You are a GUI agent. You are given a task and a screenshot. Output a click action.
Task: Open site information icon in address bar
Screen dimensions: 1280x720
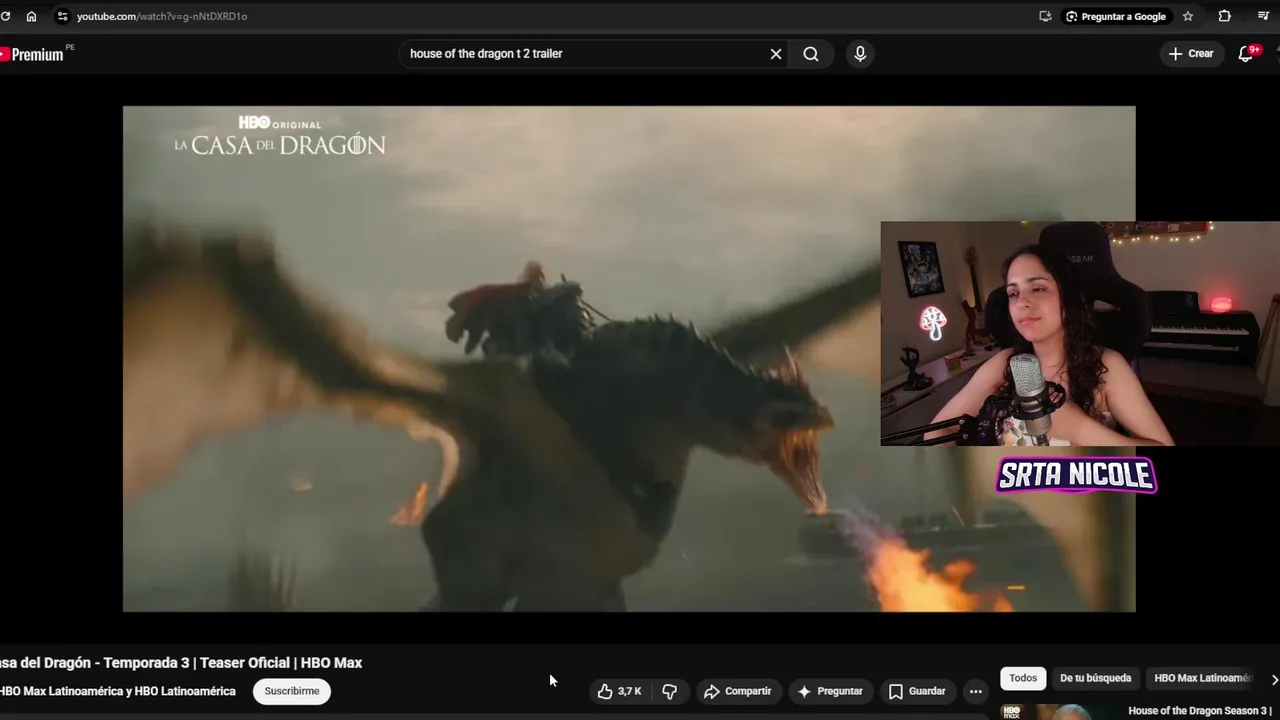62,16
